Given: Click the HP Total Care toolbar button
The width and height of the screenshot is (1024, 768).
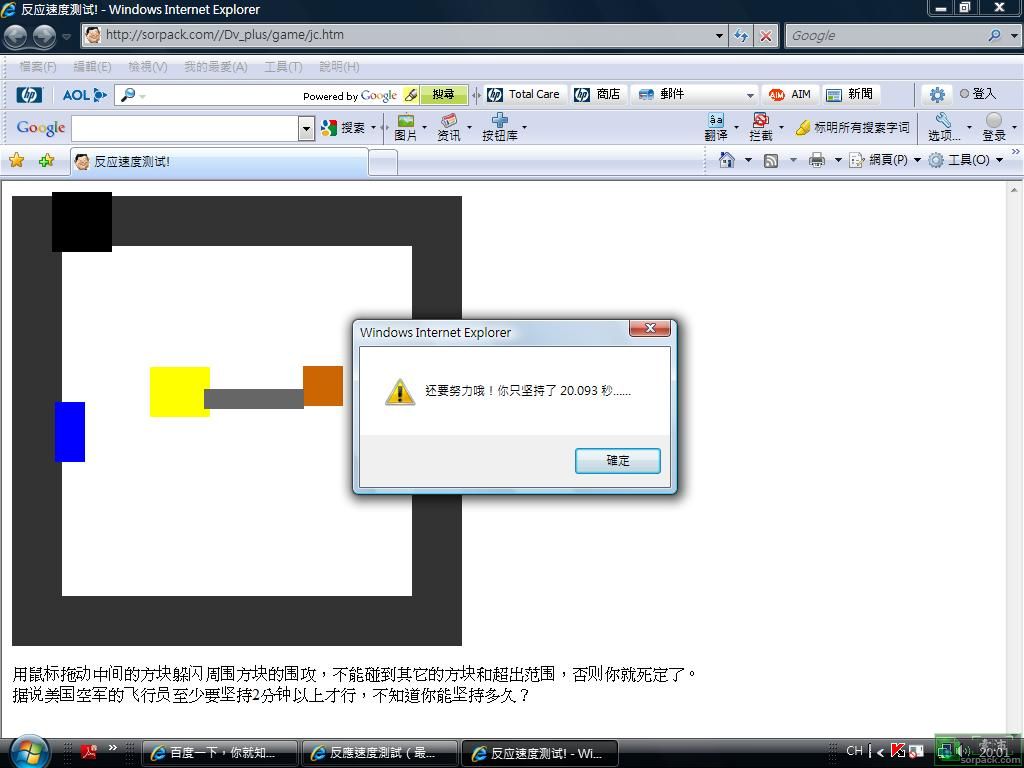Looking at the screenshot, I should coord(523,94).
